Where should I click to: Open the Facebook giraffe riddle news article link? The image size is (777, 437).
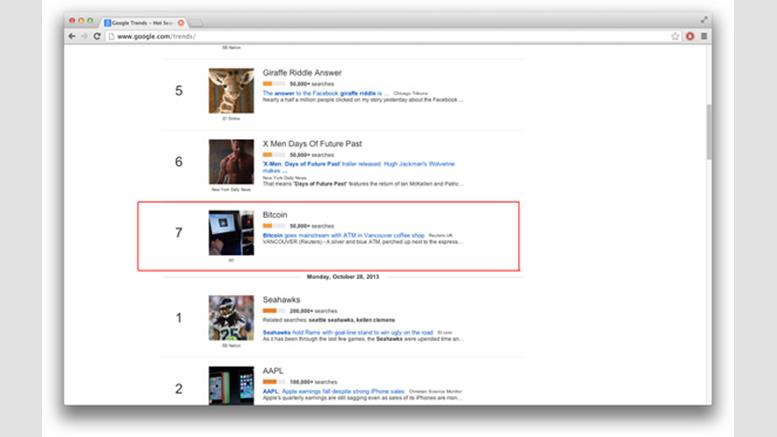(x=326, y=93)
